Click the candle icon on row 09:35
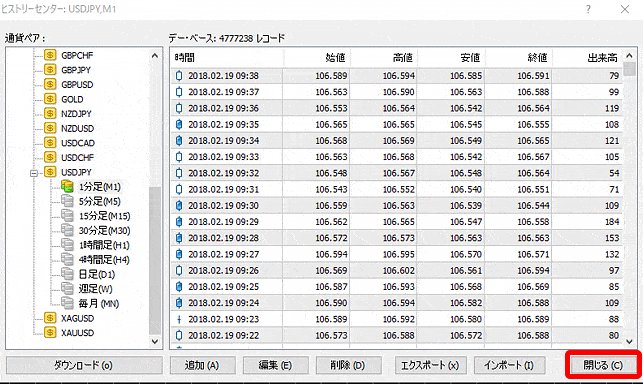The image size is (643, 384). [179, 124]
